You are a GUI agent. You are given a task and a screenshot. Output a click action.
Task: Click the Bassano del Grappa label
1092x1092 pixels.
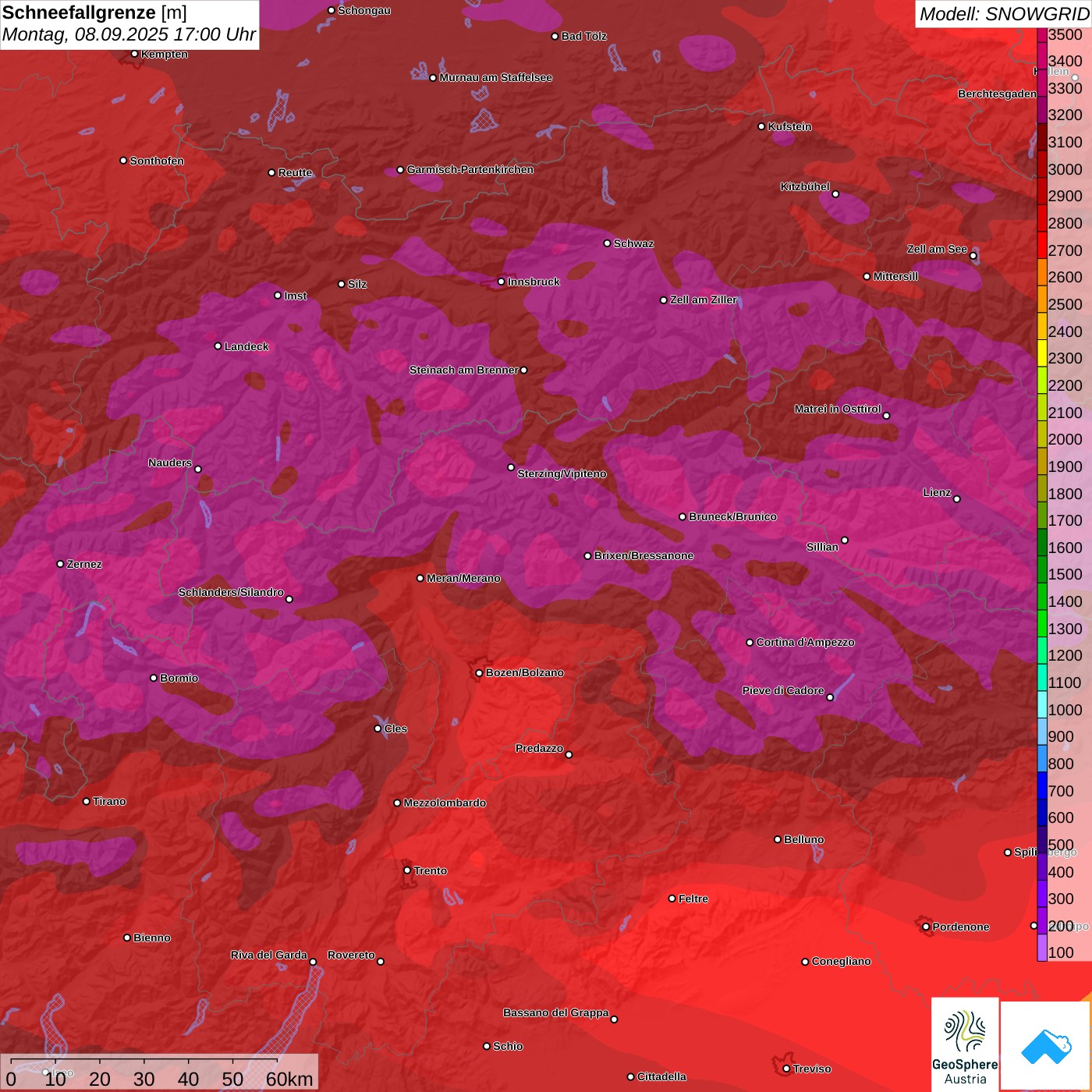[x=555, y=1012]
